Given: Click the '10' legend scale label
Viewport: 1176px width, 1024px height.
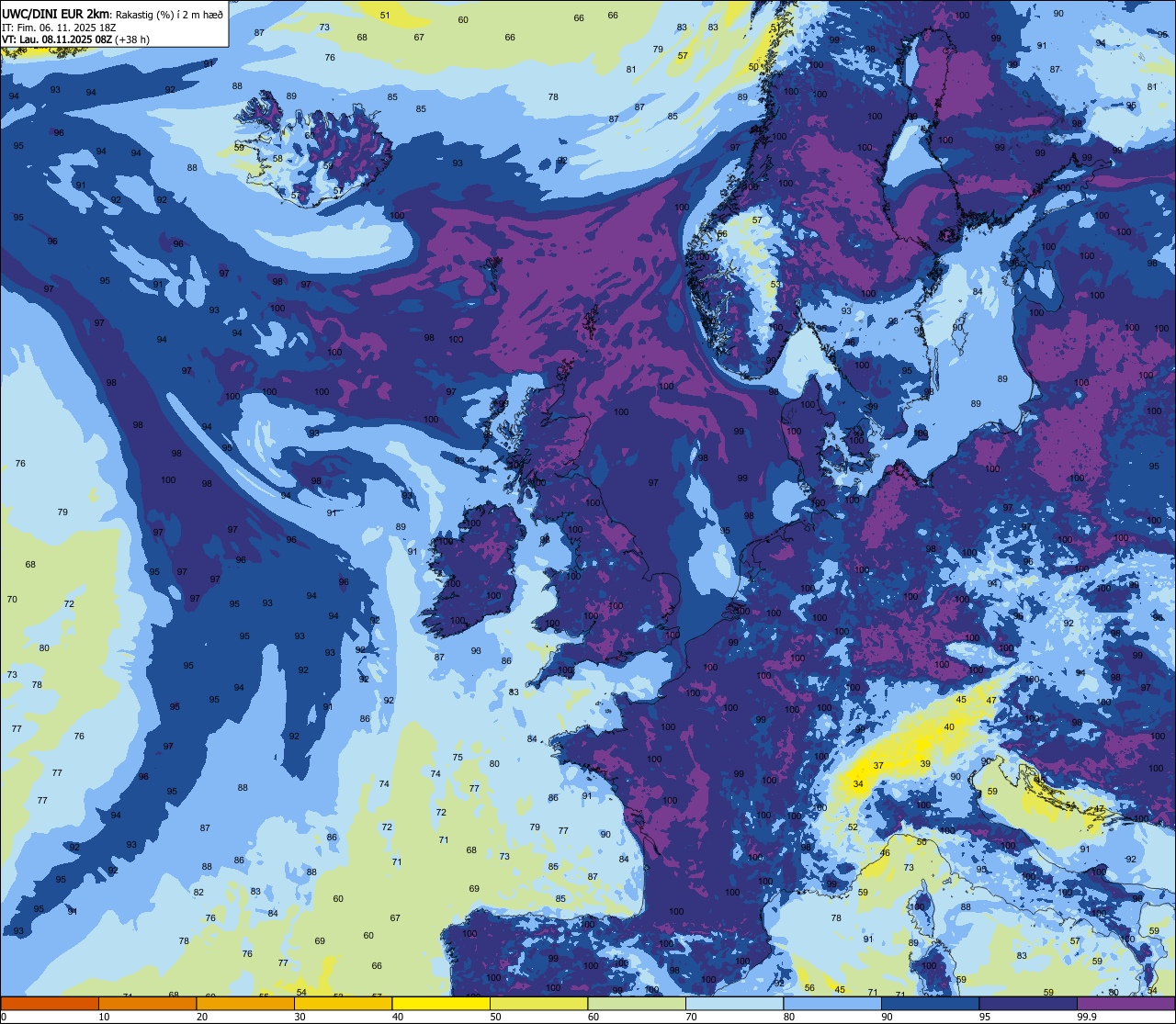Looking at the screenshot, I should [x=104, y=1017].
